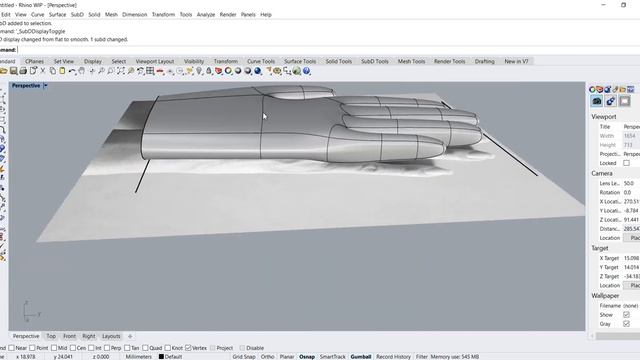The width and height of the screenshot is (640, 360).
Task: Open the New in V7 toolbar tab
Action: click(x=516, y=61)
